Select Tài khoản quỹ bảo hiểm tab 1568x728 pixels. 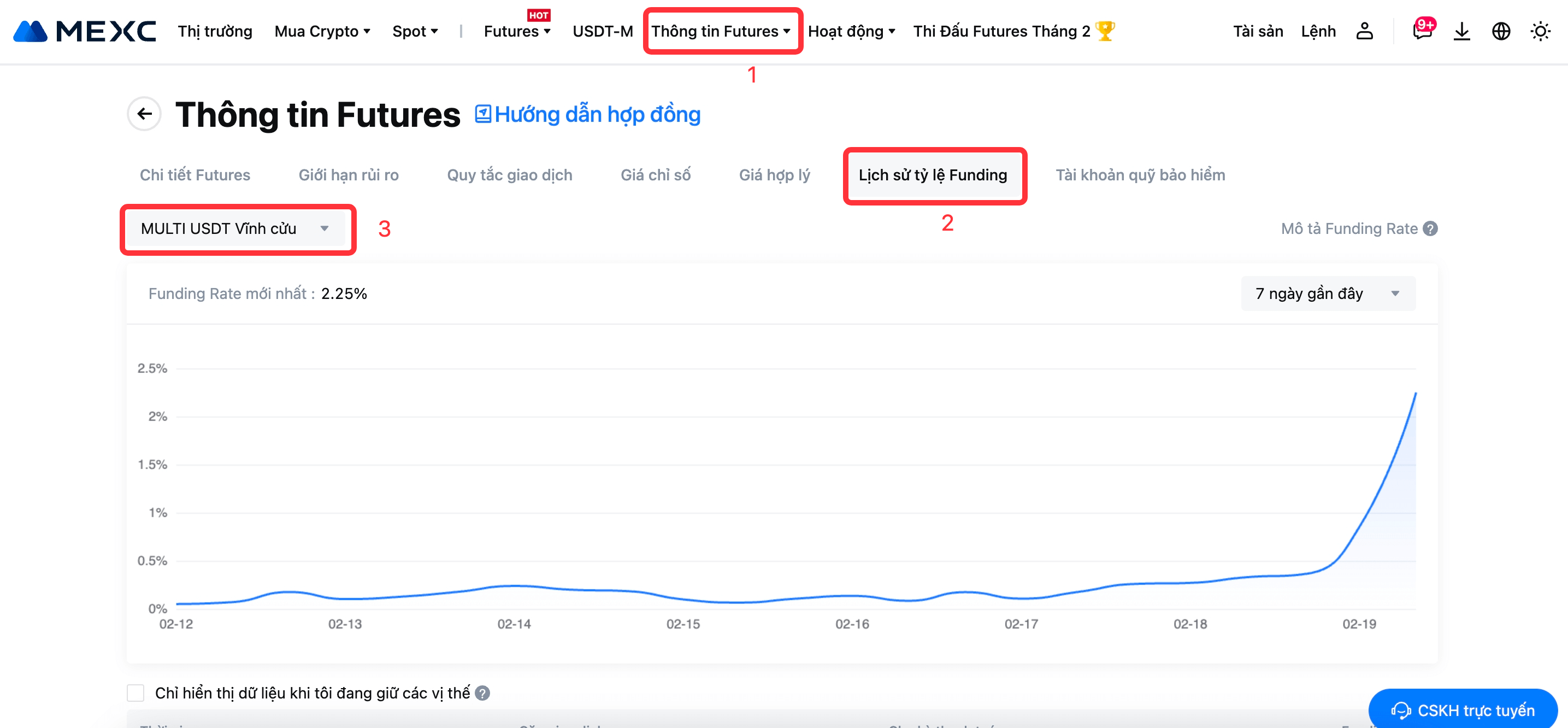[x=1140, y=175]
